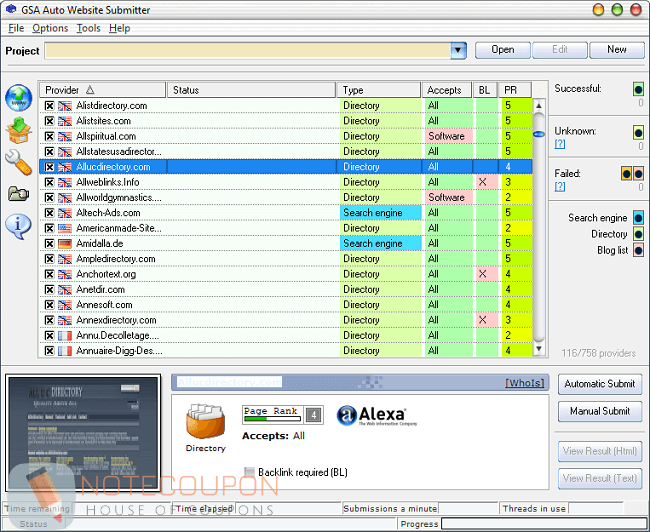
Task: Click the Blog list color swatch
Action: click(x=638, y=250)
